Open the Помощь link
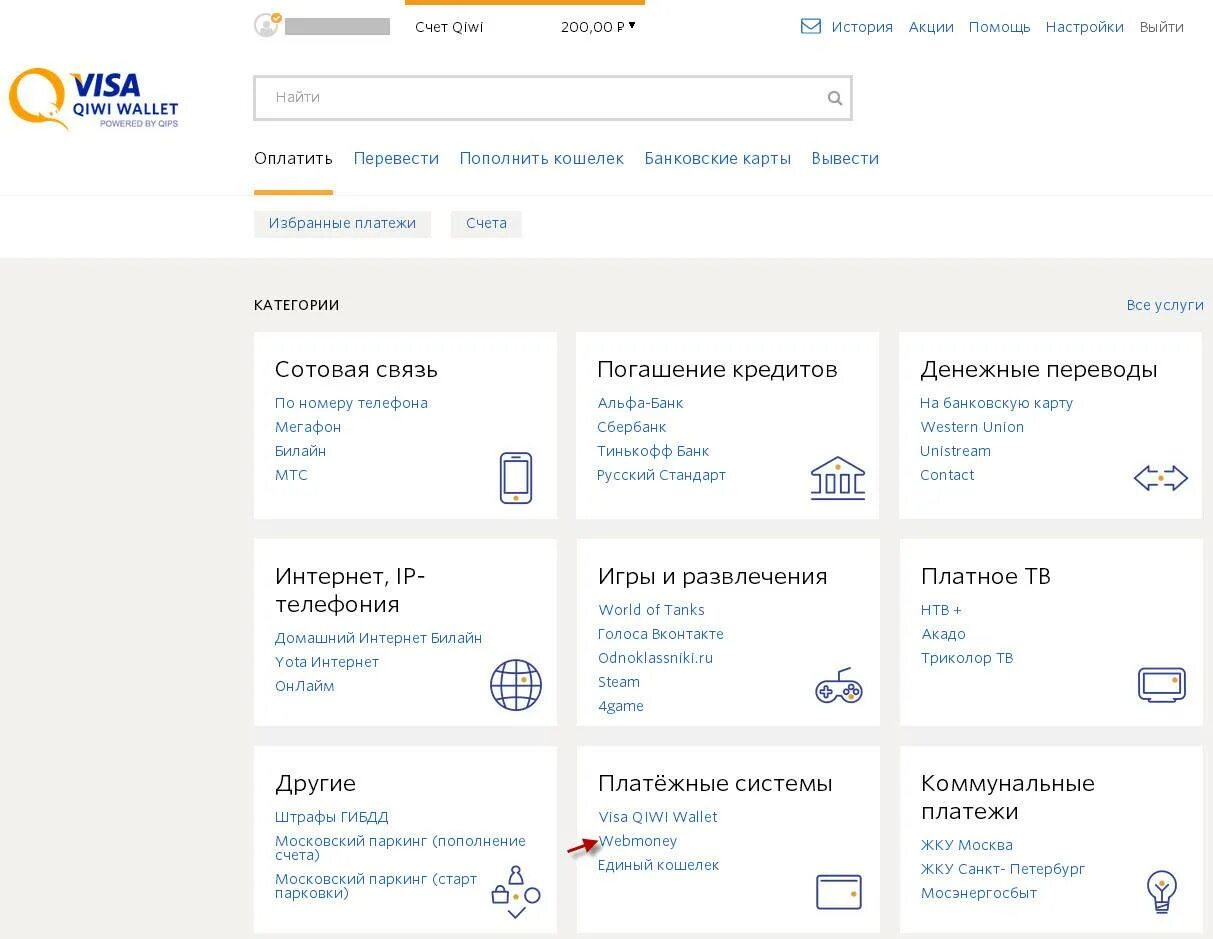 (x=999, y=27)
